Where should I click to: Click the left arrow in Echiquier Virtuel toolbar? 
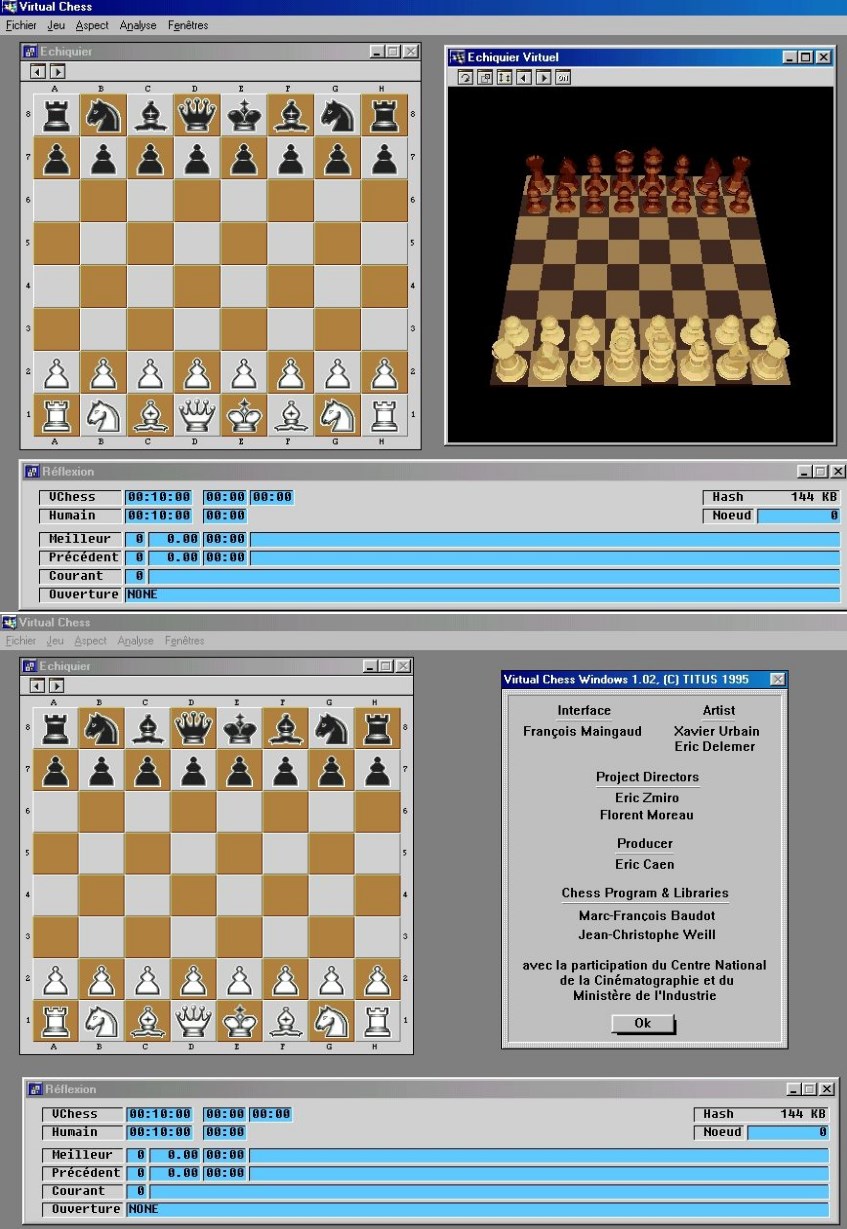pyautogui.click(x=524, y=77)
